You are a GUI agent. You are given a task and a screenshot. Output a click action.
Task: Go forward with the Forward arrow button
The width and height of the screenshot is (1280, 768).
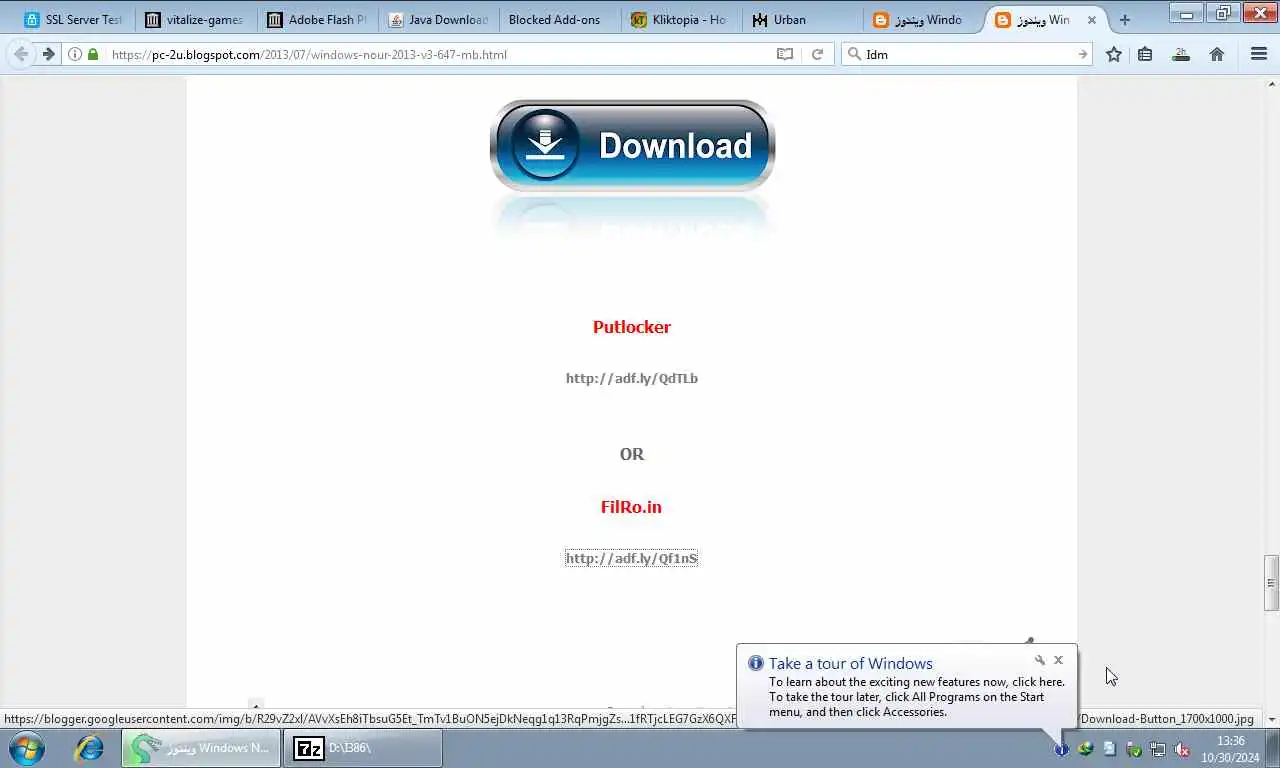click(x=48, y=54)
